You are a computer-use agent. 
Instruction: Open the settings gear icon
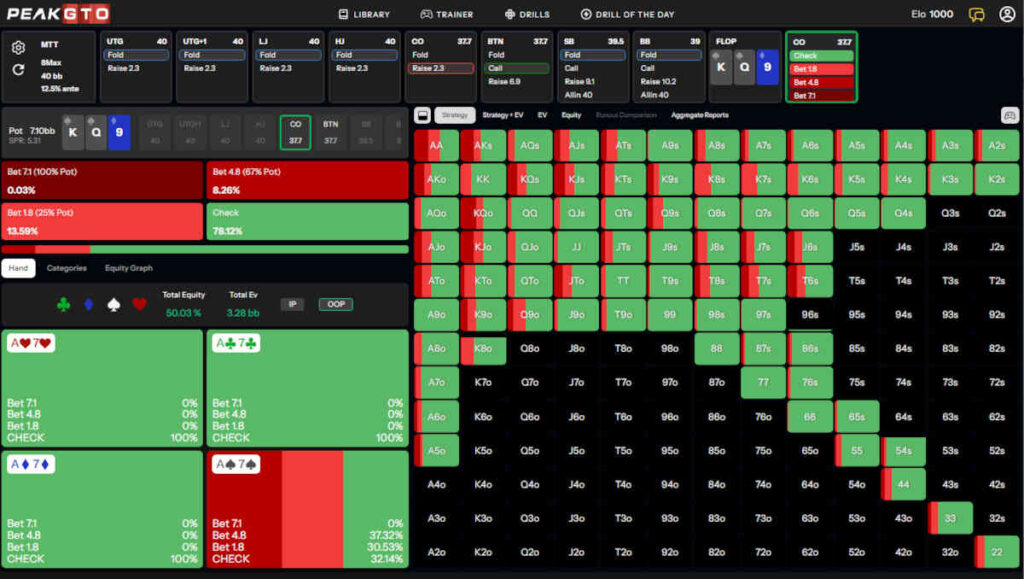pyautogui.click(x=18, y=48)
